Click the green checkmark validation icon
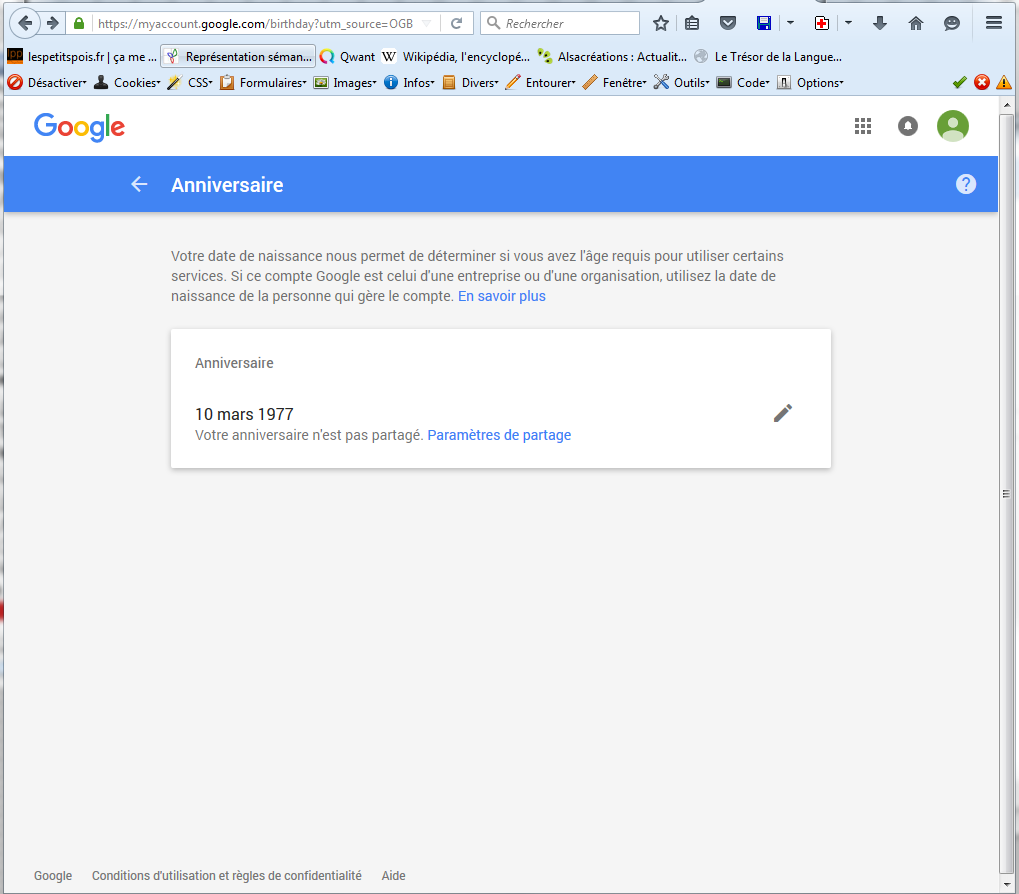 coord(959,83)
